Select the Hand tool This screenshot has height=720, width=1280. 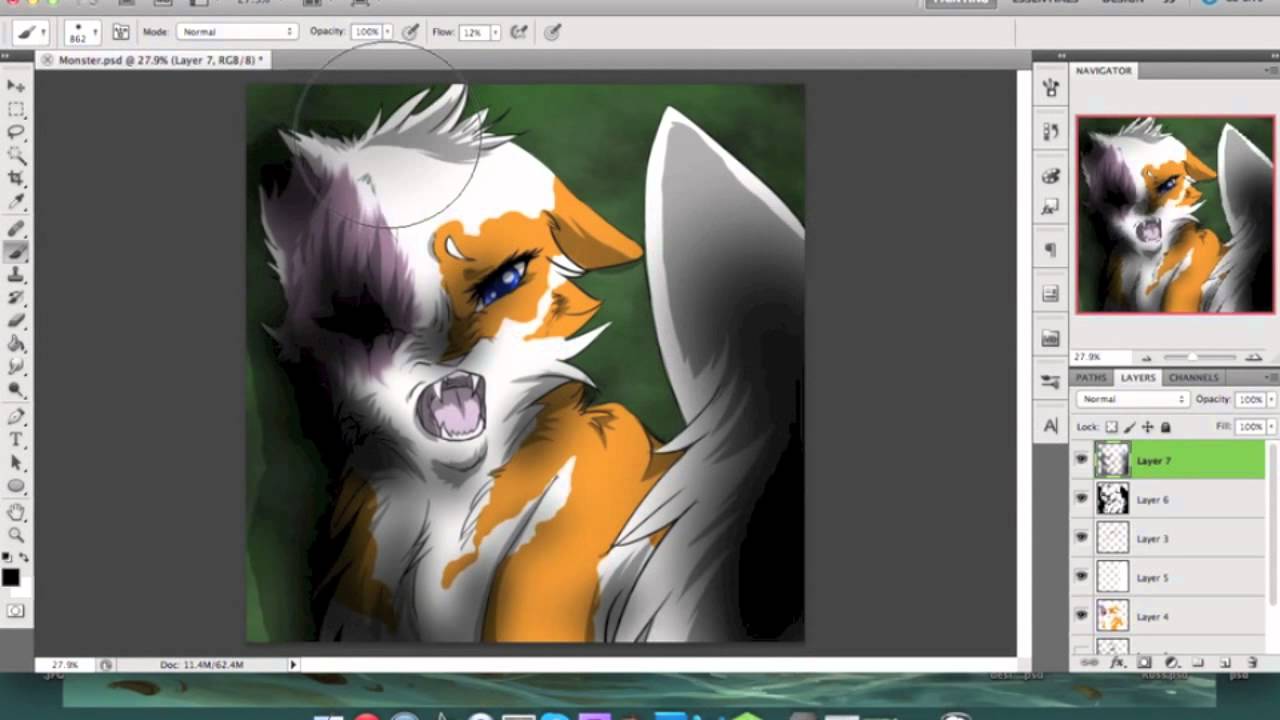click(x=16, y=512)
